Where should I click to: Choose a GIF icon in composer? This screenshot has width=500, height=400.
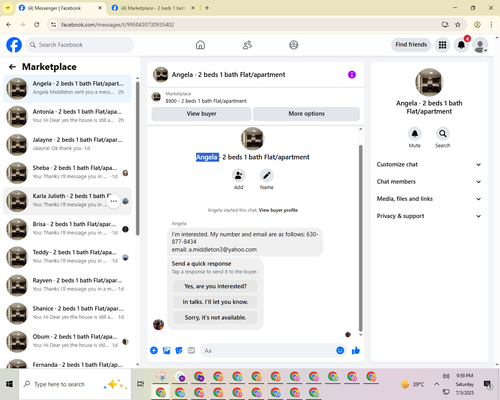coord(191,350)
